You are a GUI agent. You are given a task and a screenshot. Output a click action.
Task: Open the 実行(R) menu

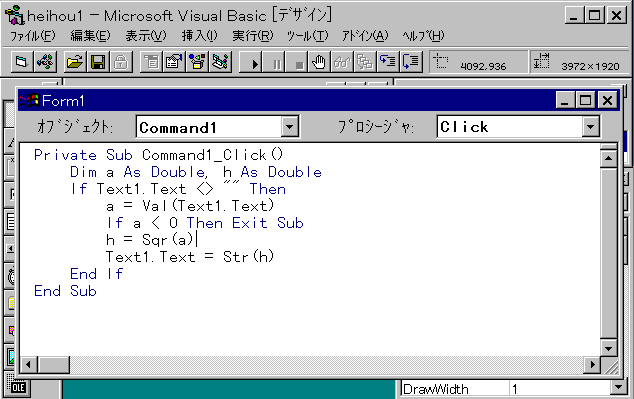pyautogui.click(x=253, y=36)
